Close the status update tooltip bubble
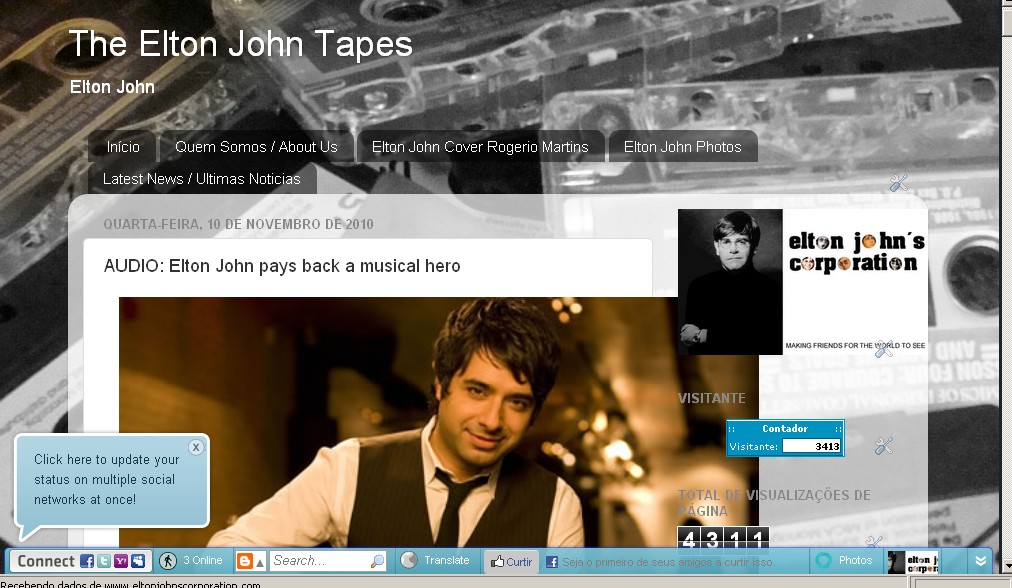The height and width of the screenshot is (588, 1012). point(196,447)
